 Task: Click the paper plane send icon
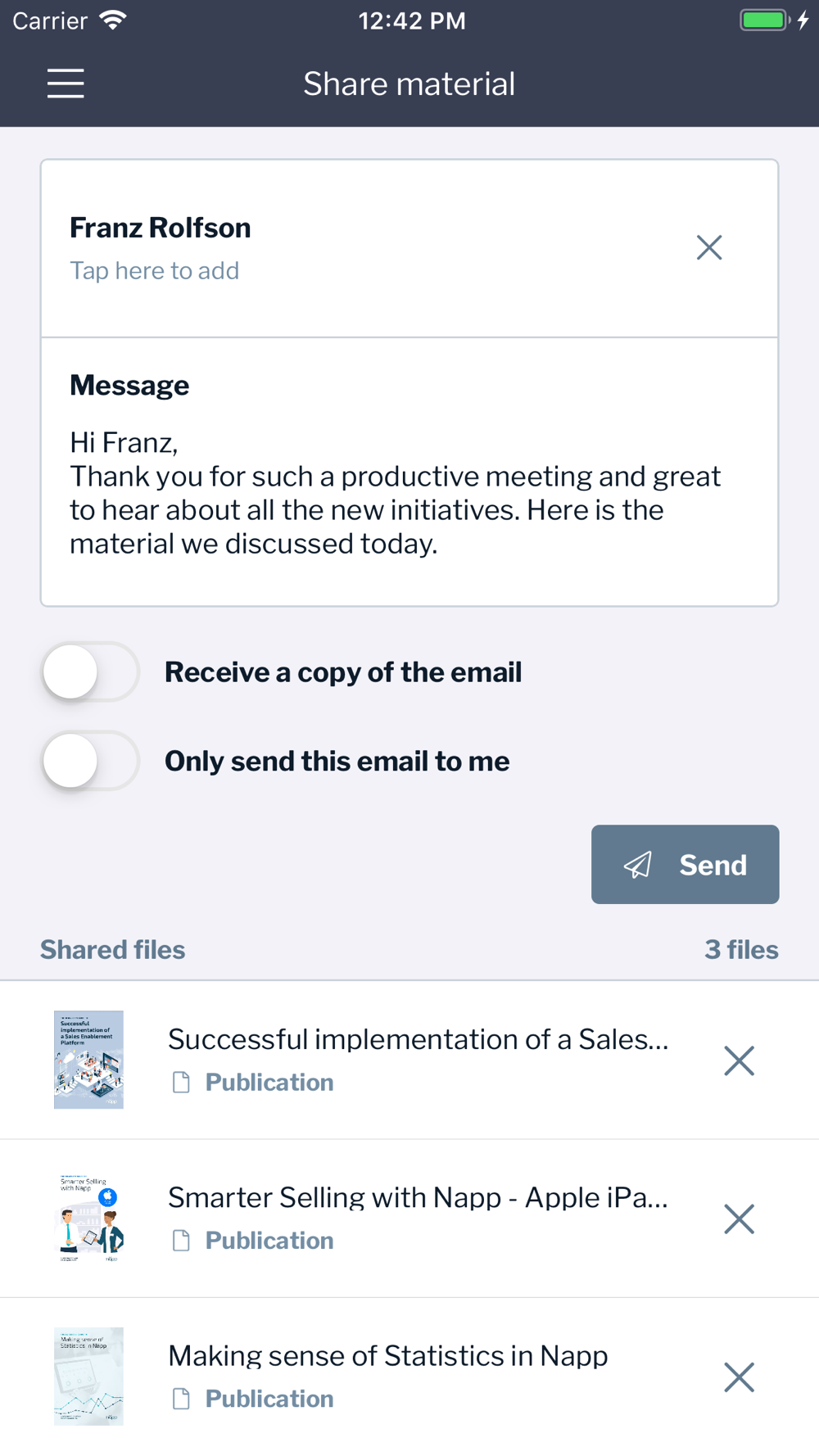click(x=638, y=865)
